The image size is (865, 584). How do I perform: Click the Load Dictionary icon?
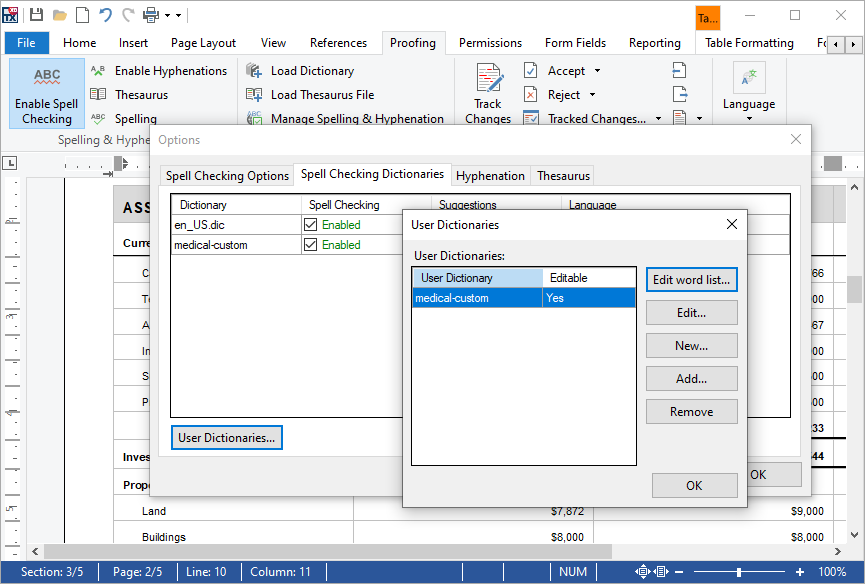pos(253,70)
